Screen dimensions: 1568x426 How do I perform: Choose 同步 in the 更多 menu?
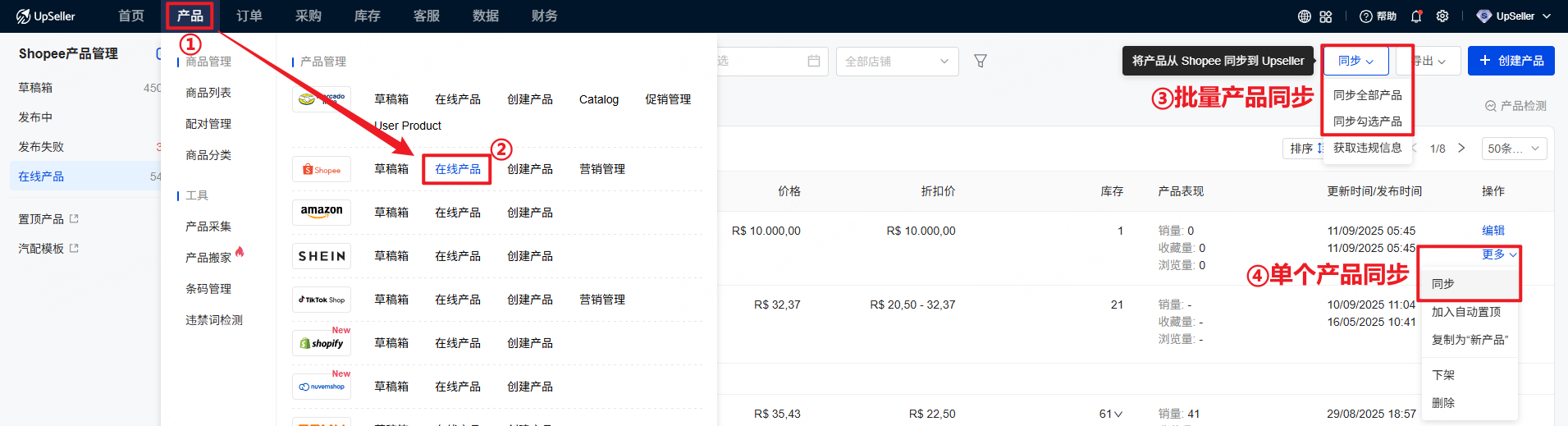pos(1443,284)
